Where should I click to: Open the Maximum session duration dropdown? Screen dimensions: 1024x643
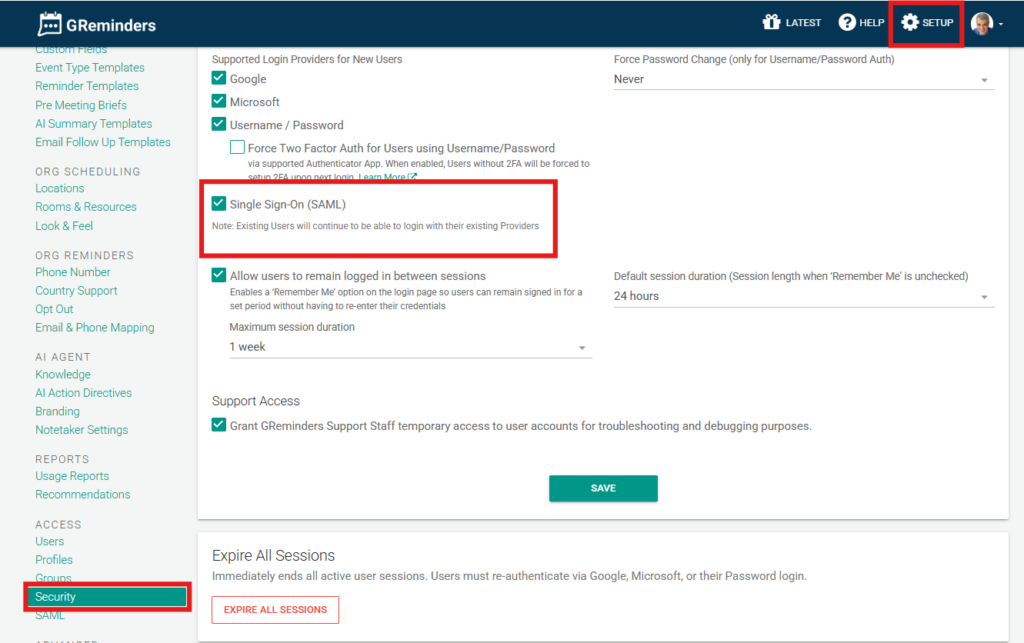[409, 347]
